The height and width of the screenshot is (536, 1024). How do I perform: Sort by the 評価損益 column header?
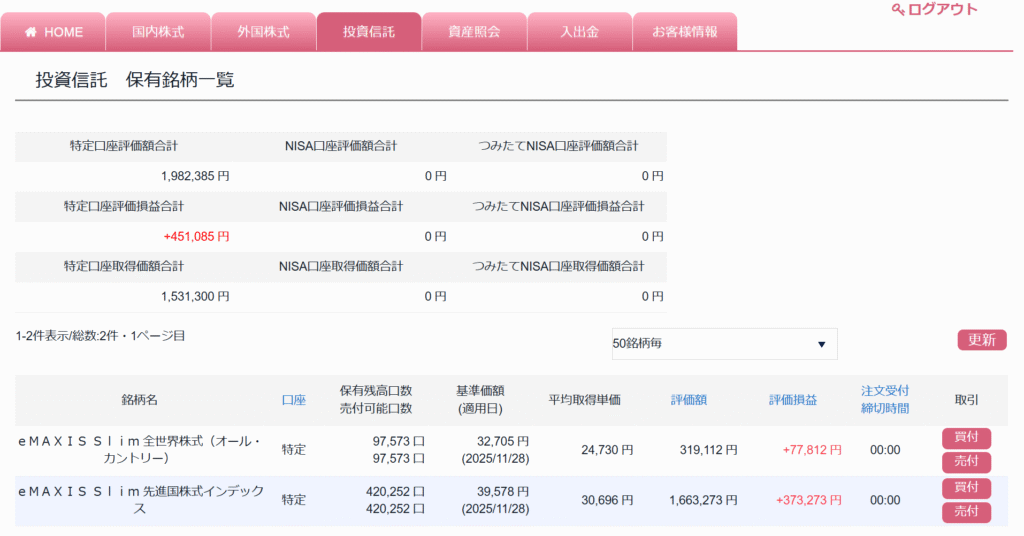[793, 400]
